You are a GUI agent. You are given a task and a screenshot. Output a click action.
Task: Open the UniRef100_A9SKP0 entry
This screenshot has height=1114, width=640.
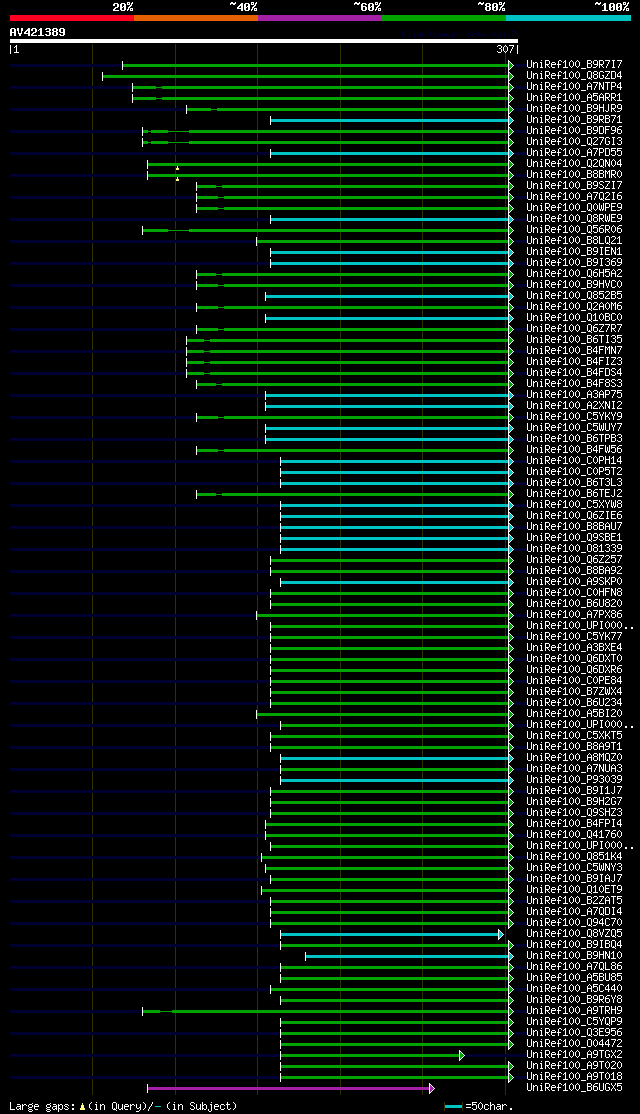[574, 582]
